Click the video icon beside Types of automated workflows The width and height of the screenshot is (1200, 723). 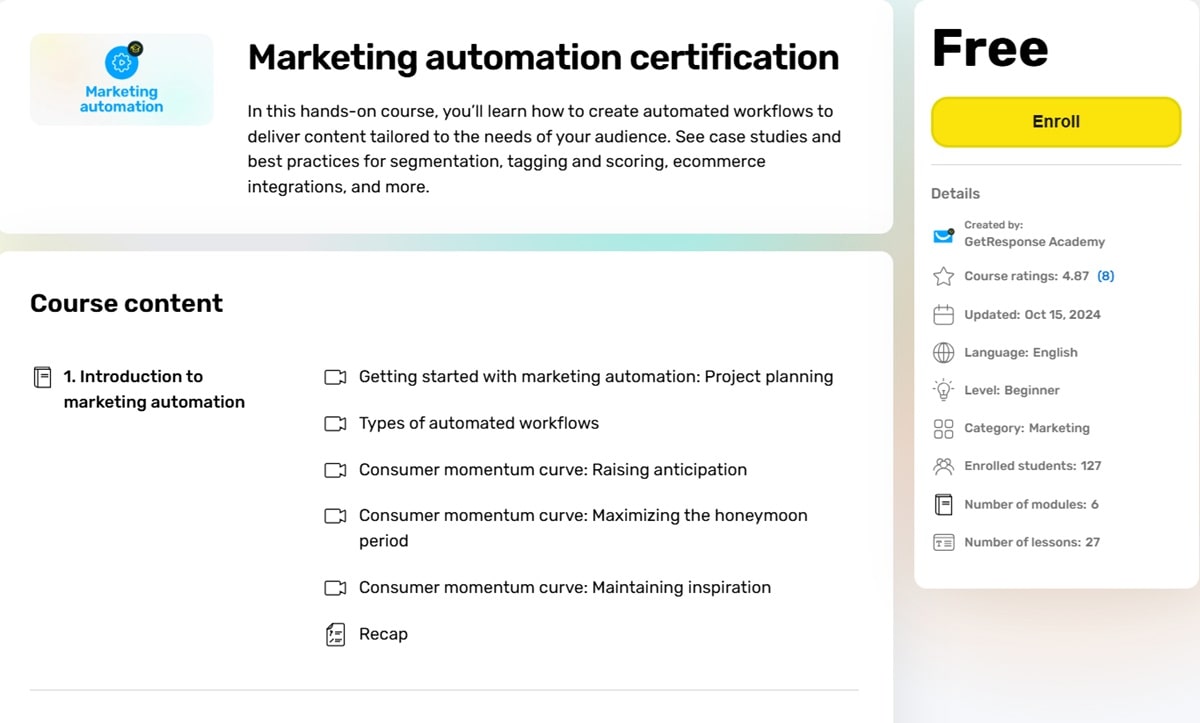335,423
